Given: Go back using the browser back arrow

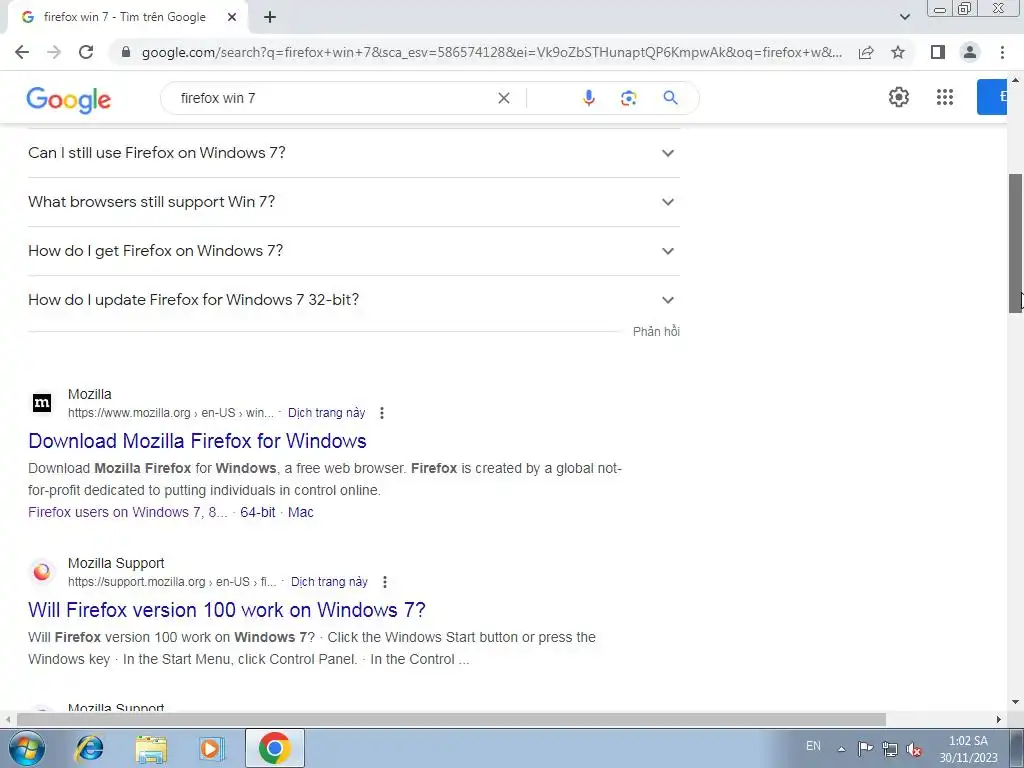Looking at the screenshot, I should pos(22,52).
